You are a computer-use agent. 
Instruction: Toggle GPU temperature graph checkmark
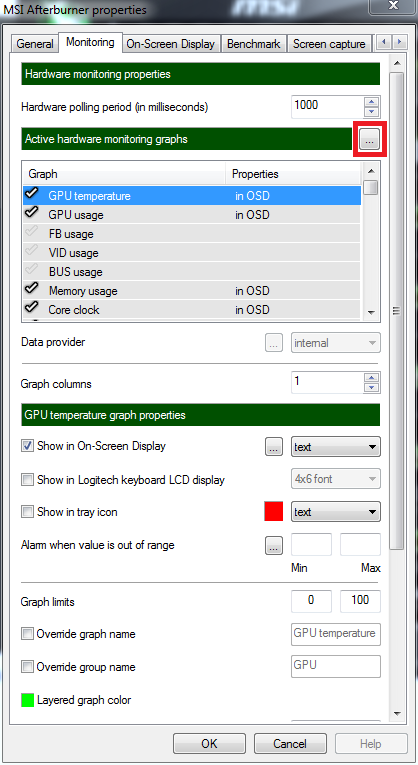pos(32,195)
